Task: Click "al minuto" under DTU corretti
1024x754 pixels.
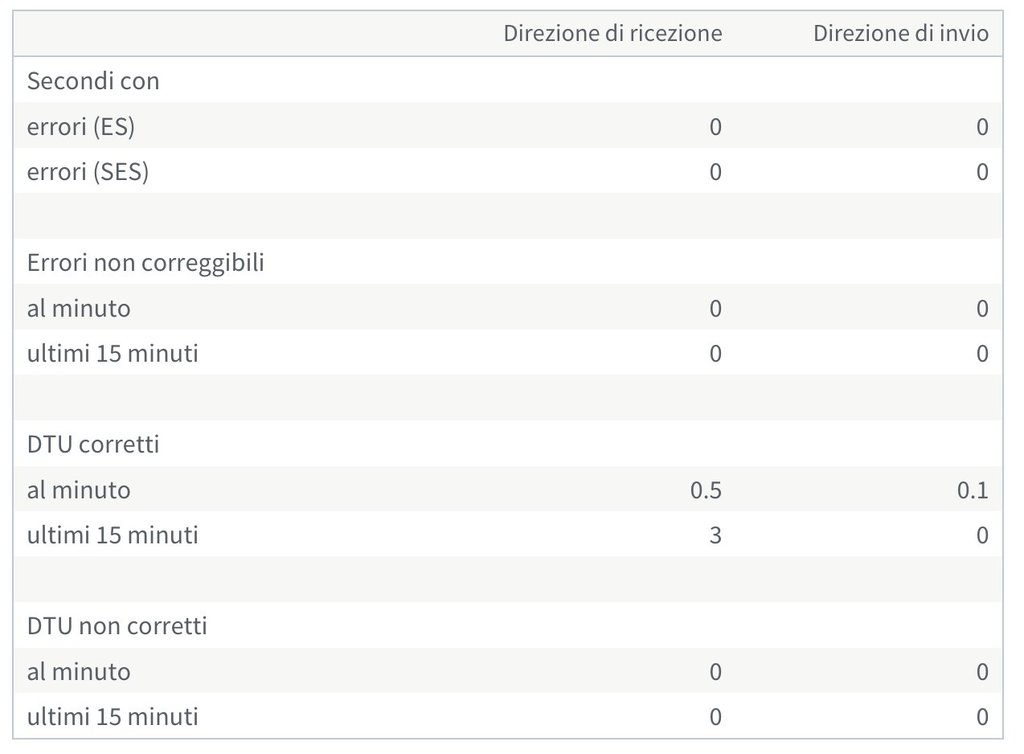Action: 79,490
